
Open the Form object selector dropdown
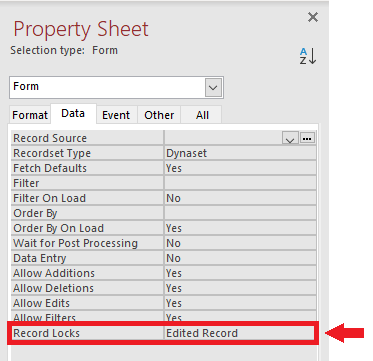[213, 88]
